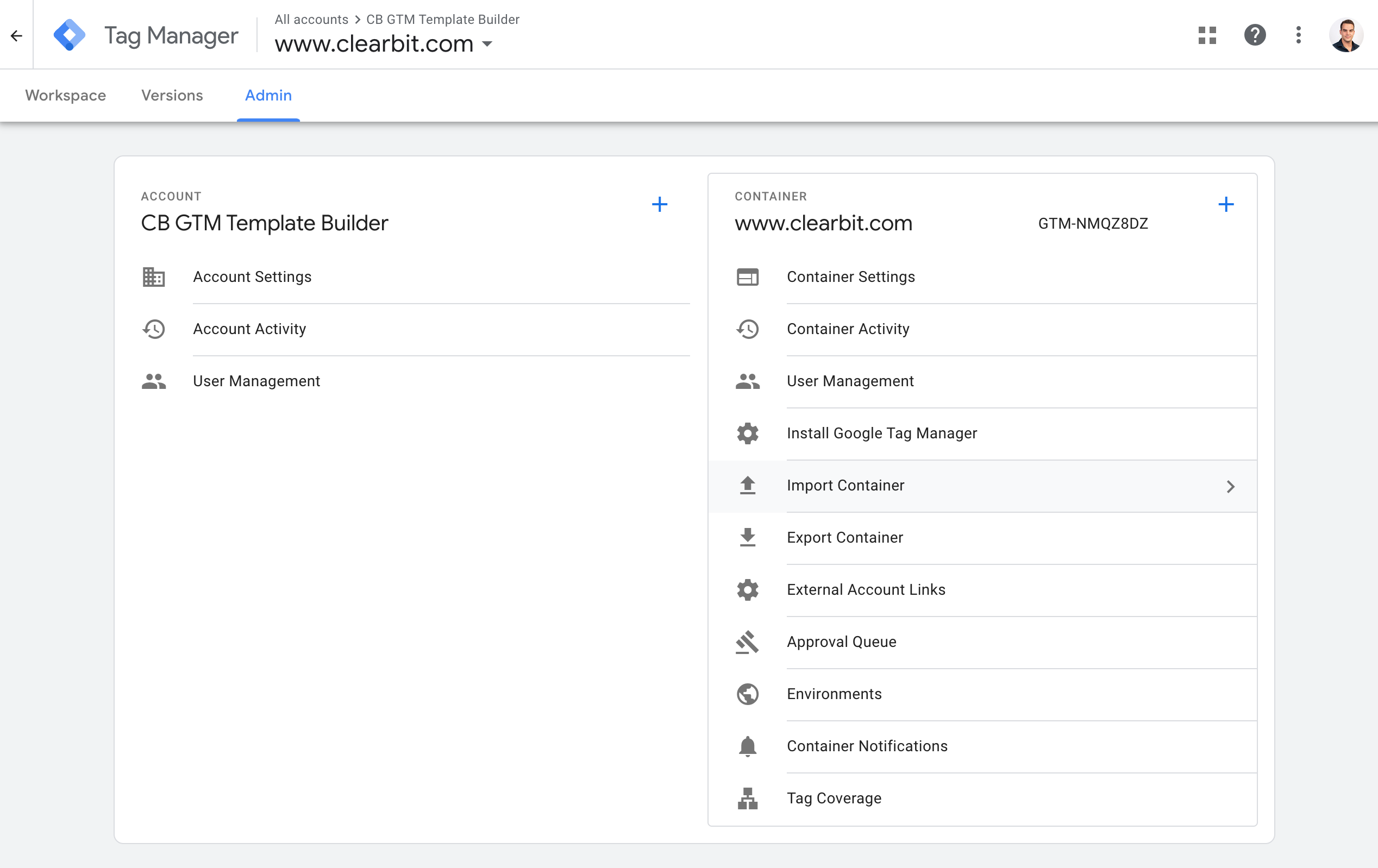1378x868 pixels.
Task: Click the Account Activity history icon
Action: click(153, 329)
